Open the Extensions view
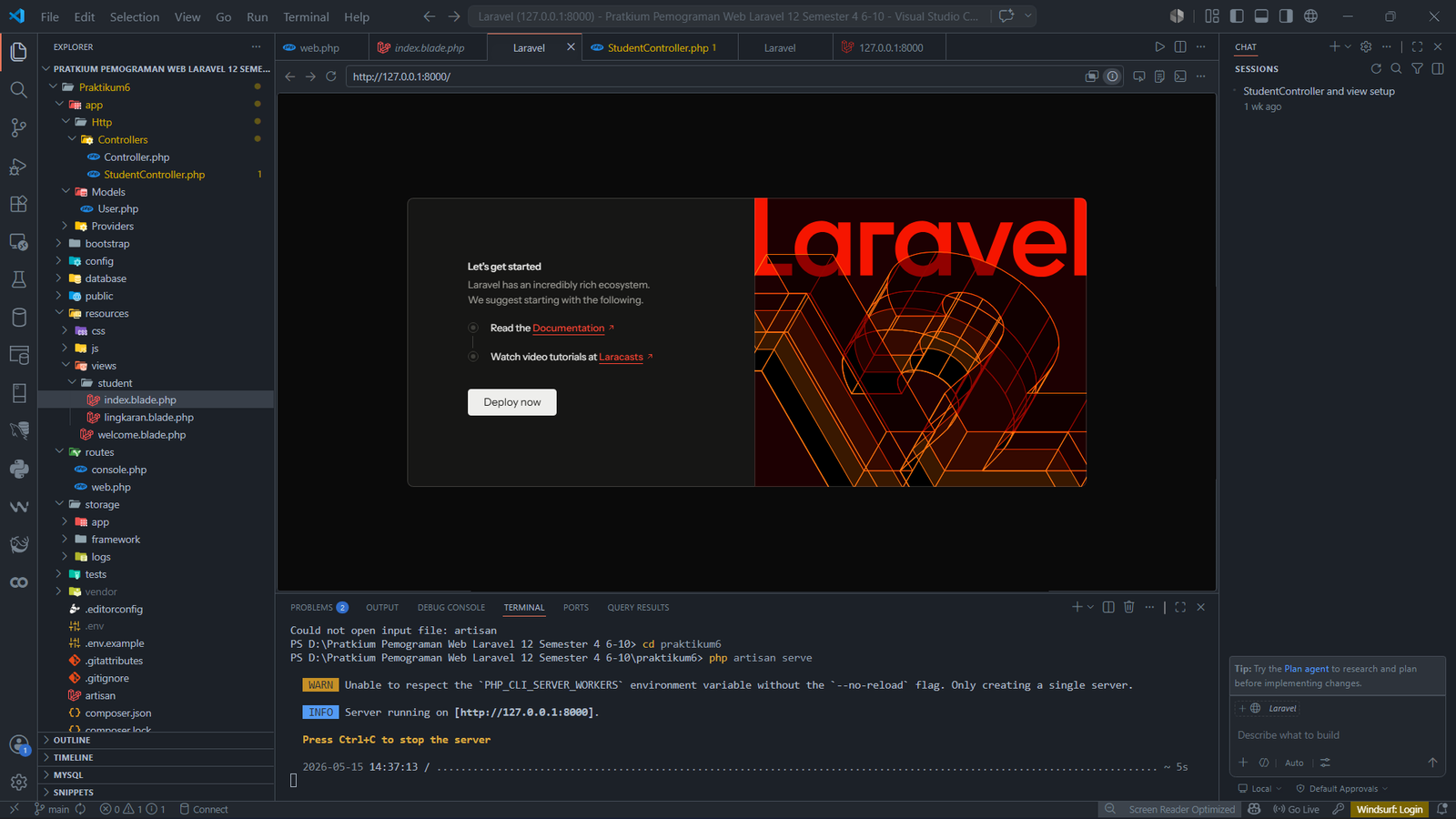The width and height of the screenshot is (1456, 819). click(18, 204)
